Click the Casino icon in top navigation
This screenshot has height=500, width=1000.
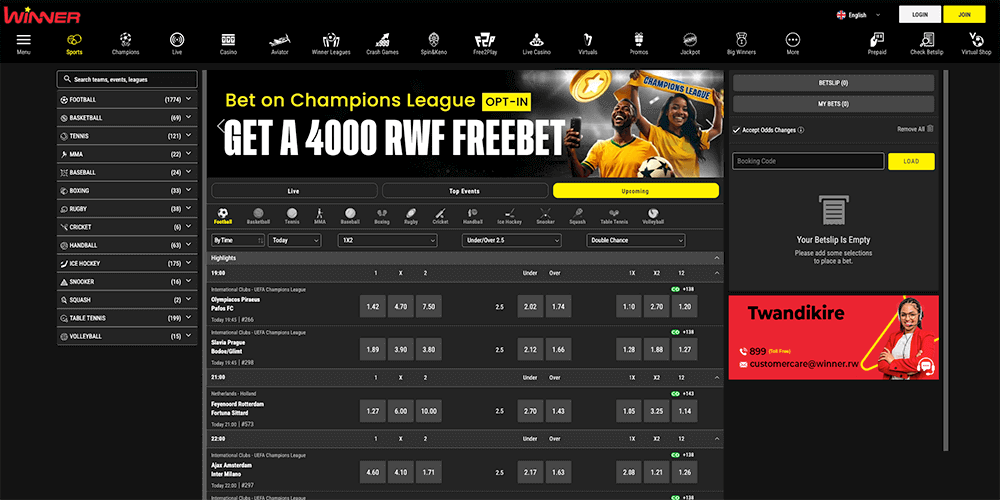click(x=228, y=41)
